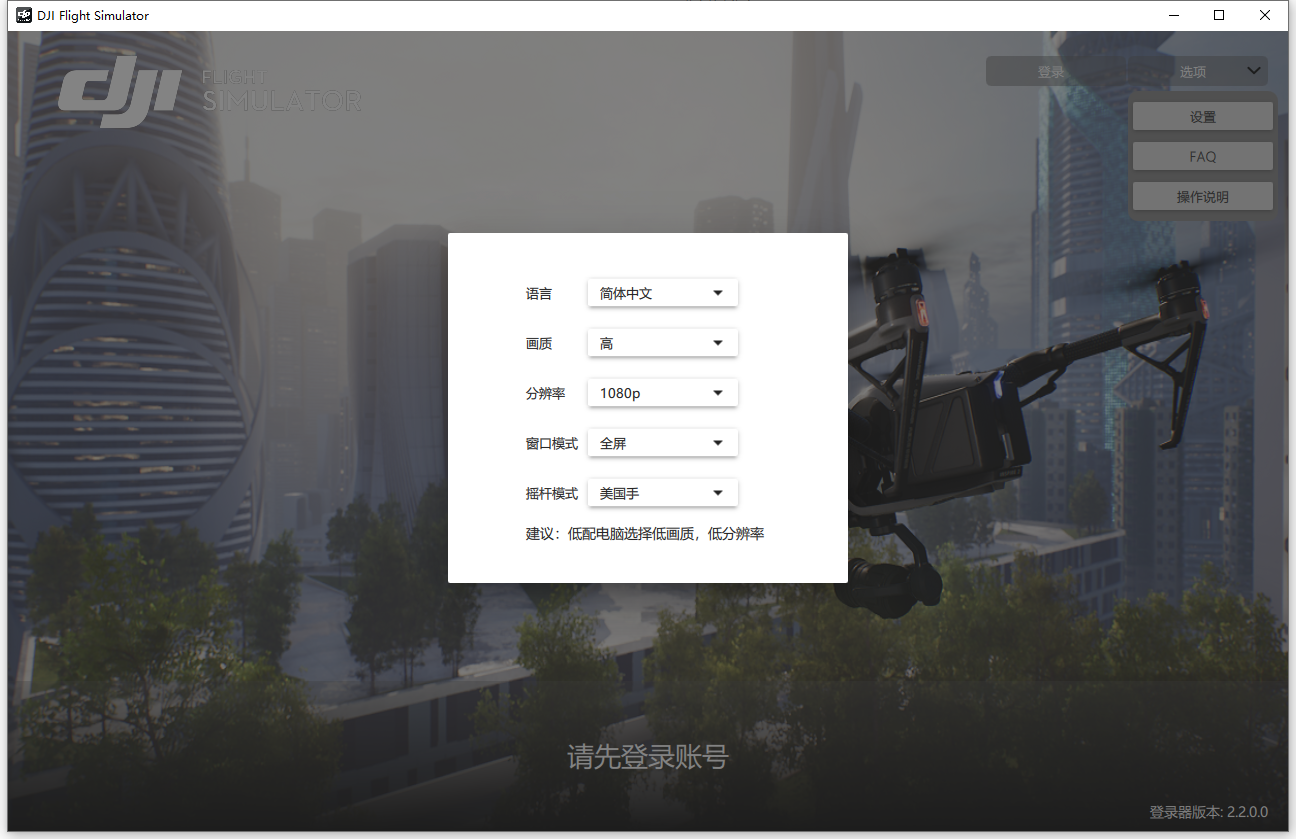Open 设置 from the options menu
The height and width of the screenshot is (839, 1296).
coord(1203,117)
